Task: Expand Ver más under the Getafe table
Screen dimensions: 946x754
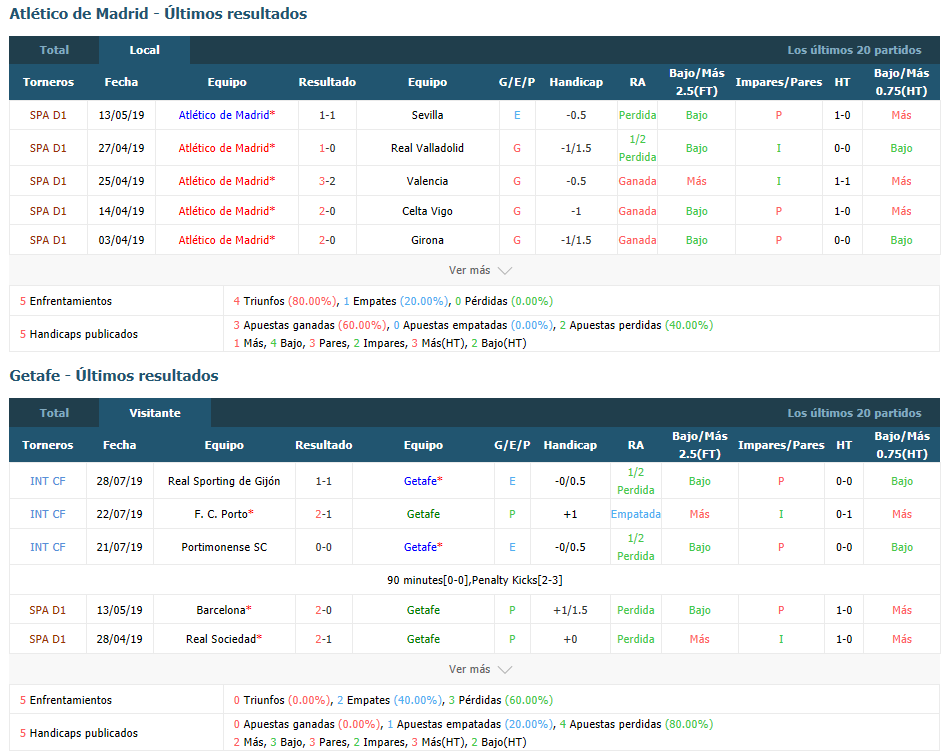Action: click(x=480, y=669)
